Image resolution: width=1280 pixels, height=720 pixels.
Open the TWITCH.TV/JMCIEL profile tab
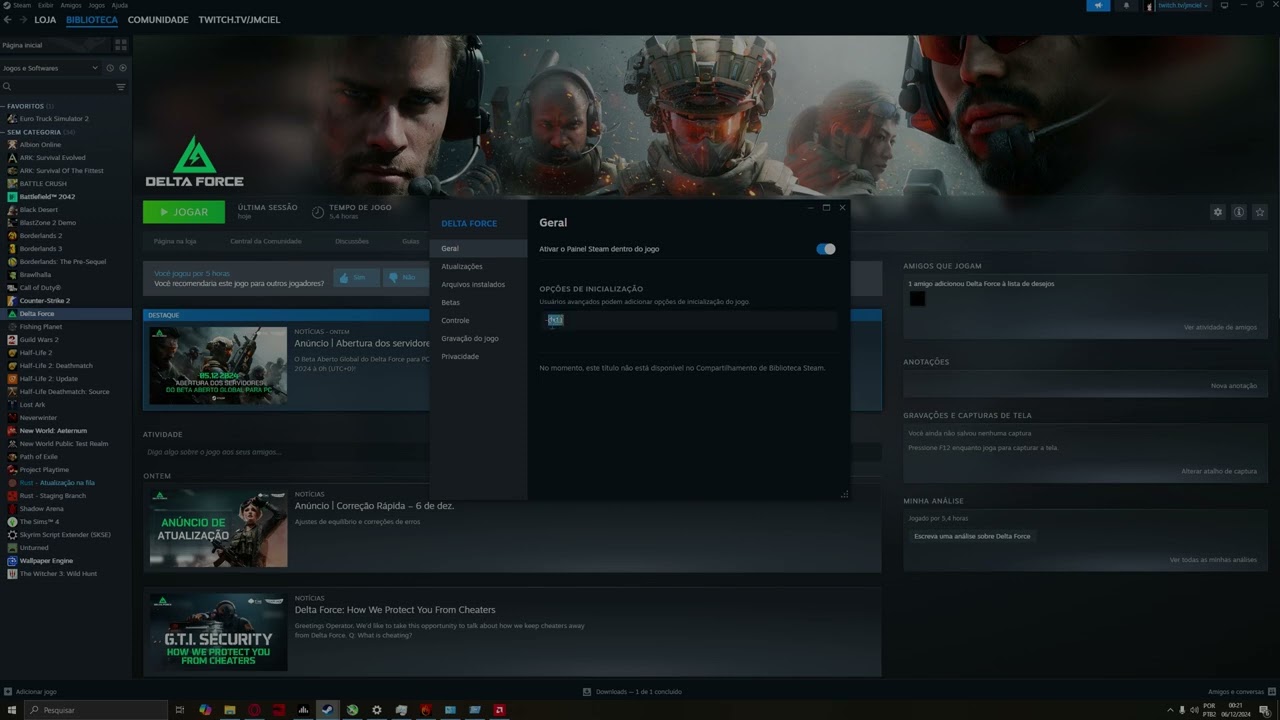pos(239,20)
